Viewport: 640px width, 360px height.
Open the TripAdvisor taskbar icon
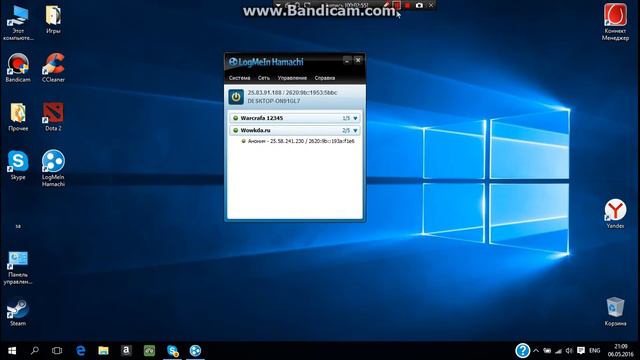coord(149,351)
